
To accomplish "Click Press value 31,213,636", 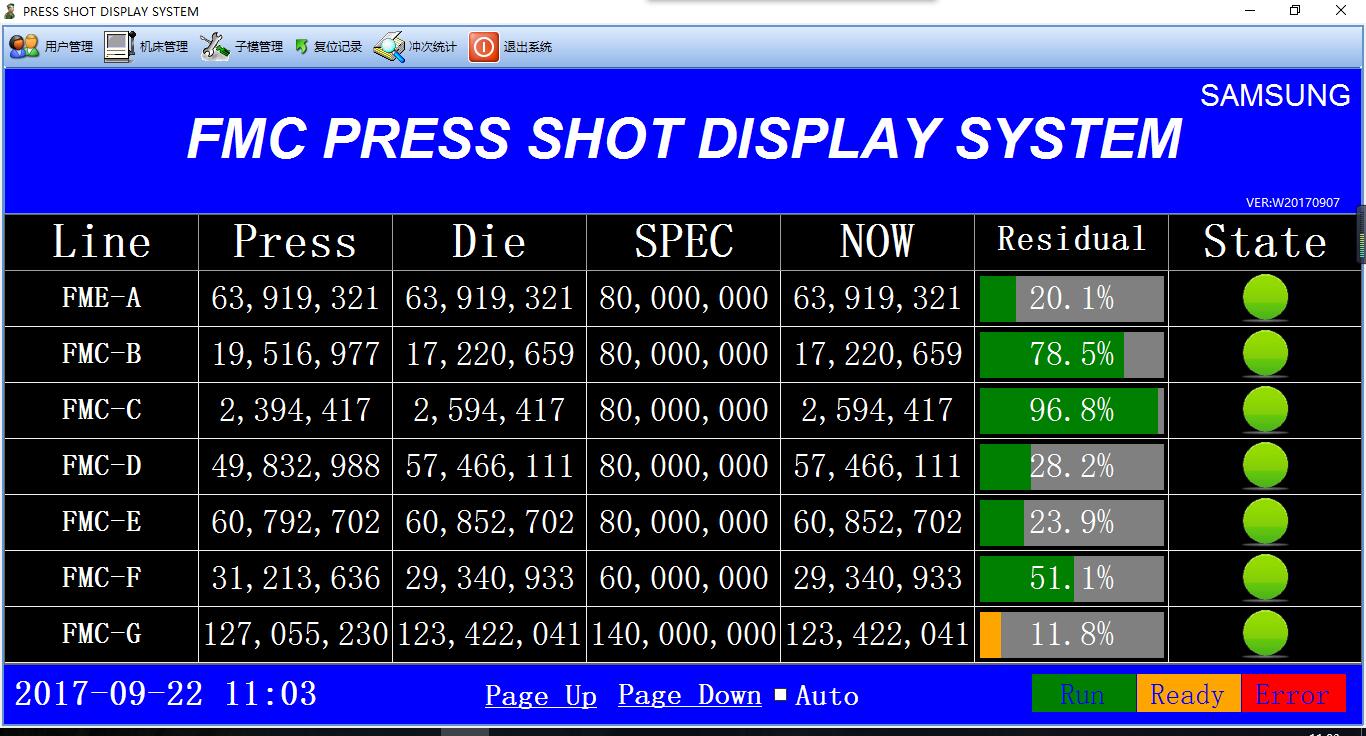I will coord(295,578).
